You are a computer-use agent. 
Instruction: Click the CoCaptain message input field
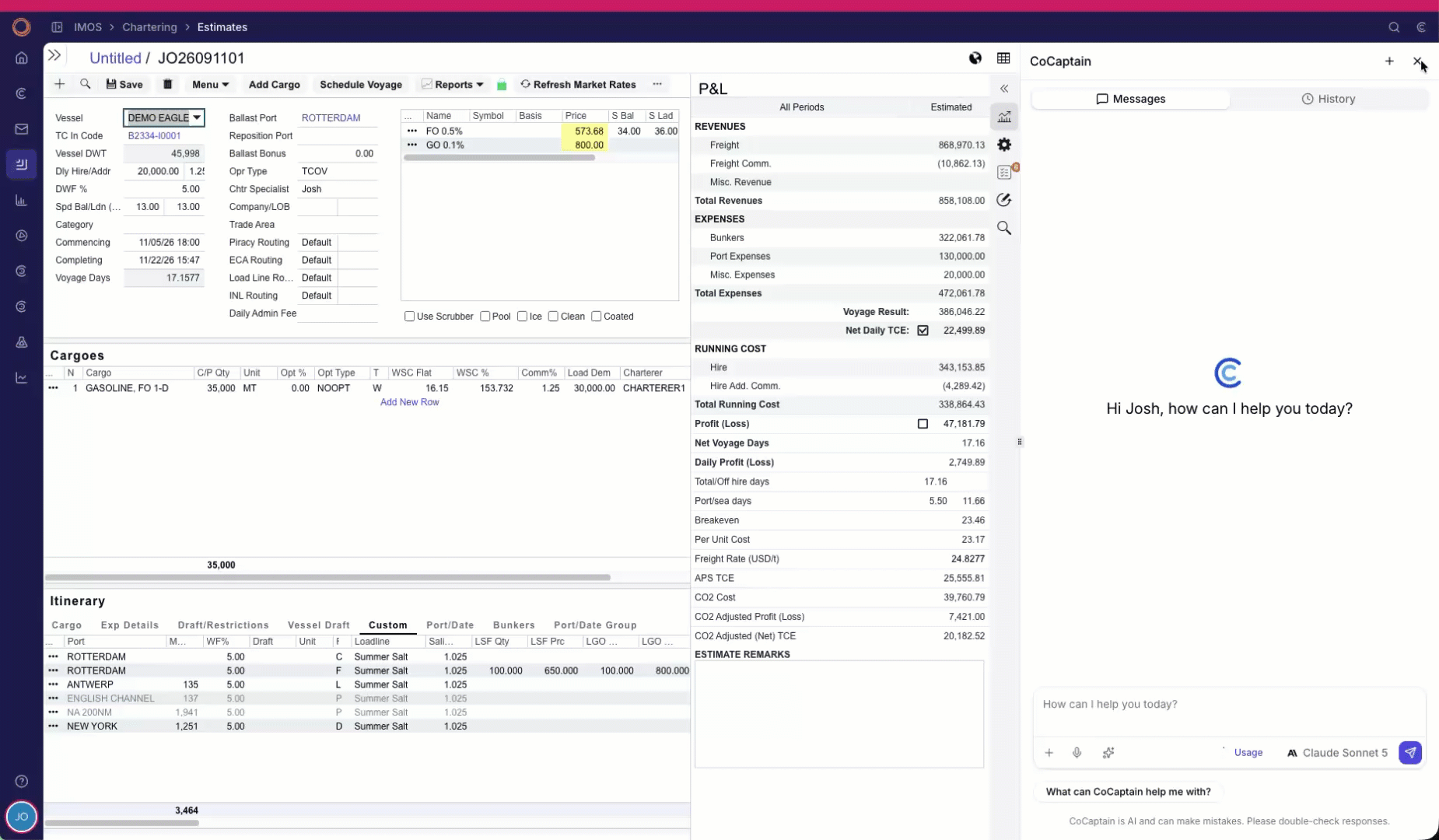click(1229, 712)
